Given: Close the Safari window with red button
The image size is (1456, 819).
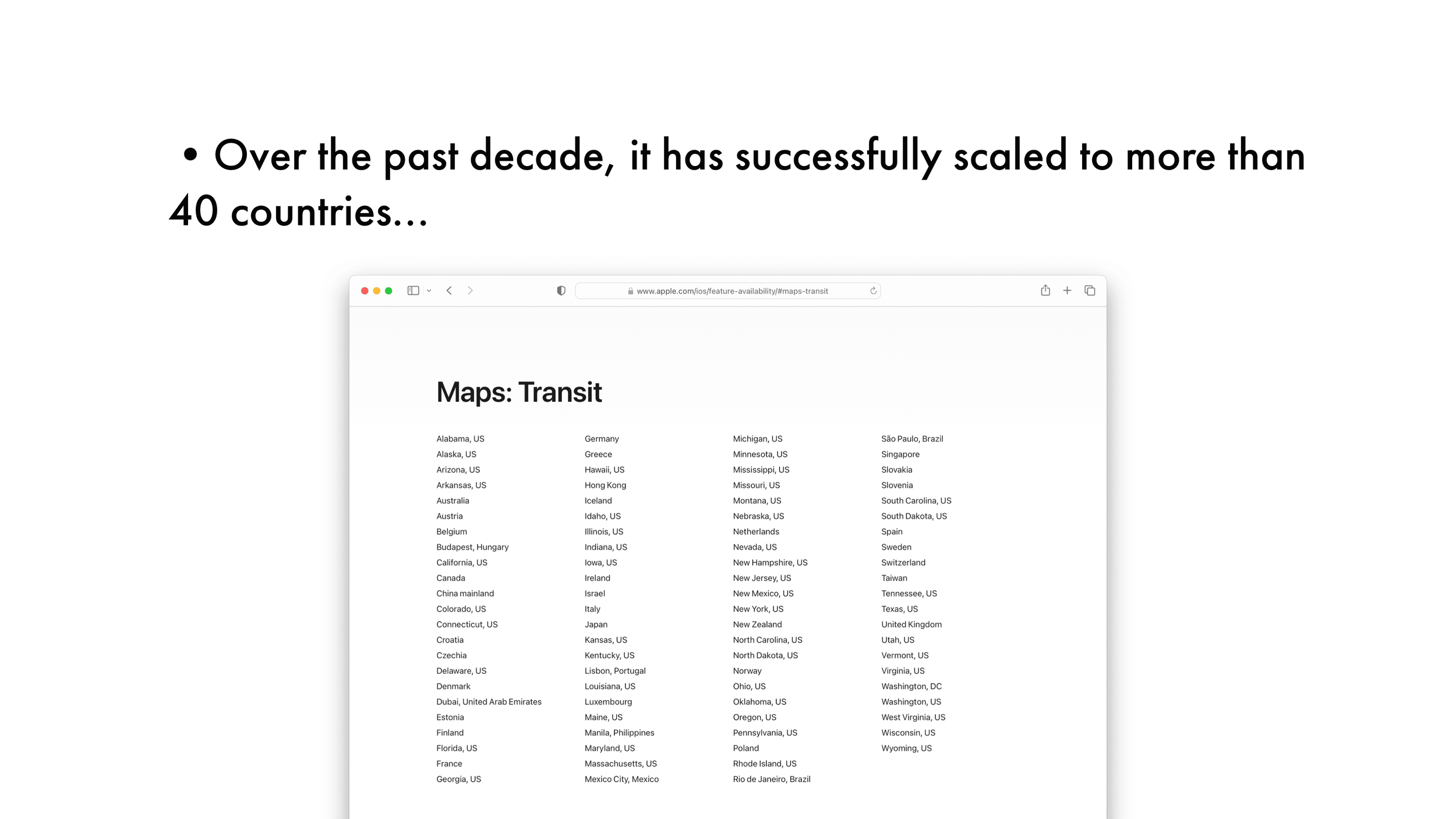Looking at the screenshot, I should click(365, 291).
